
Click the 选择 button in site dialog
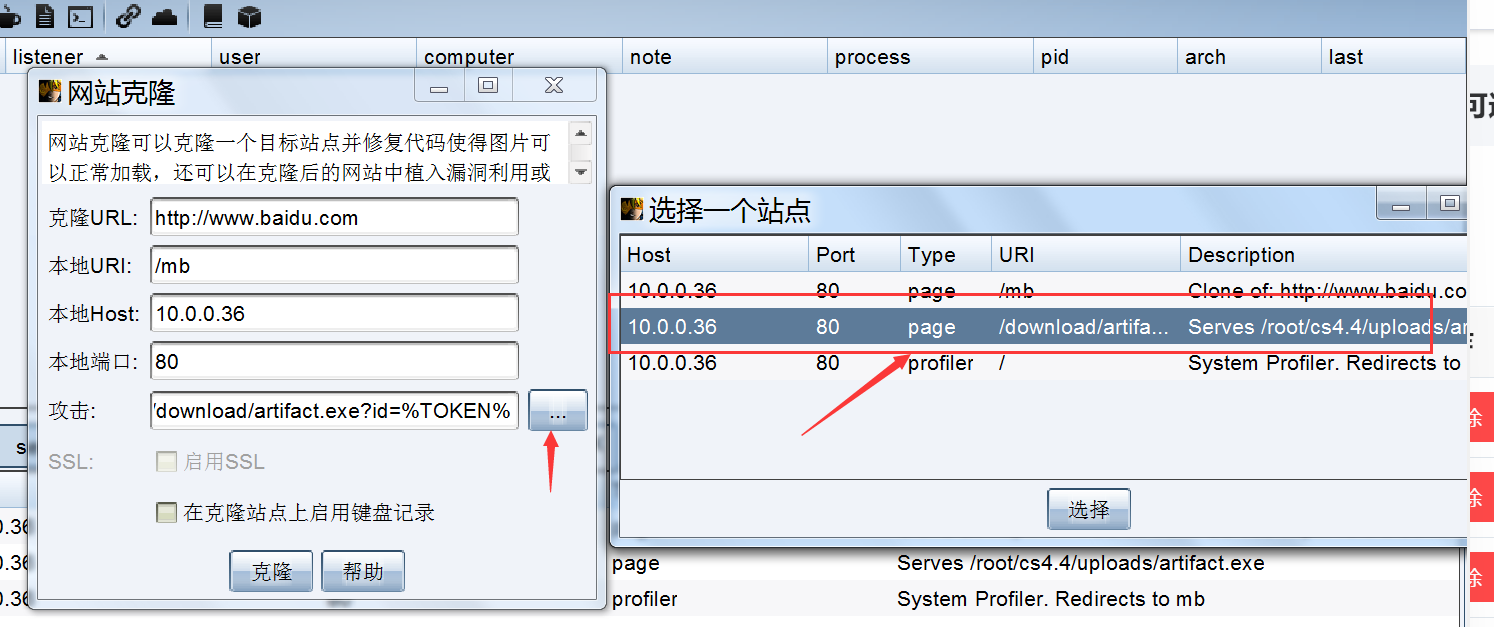[1088, 510]
